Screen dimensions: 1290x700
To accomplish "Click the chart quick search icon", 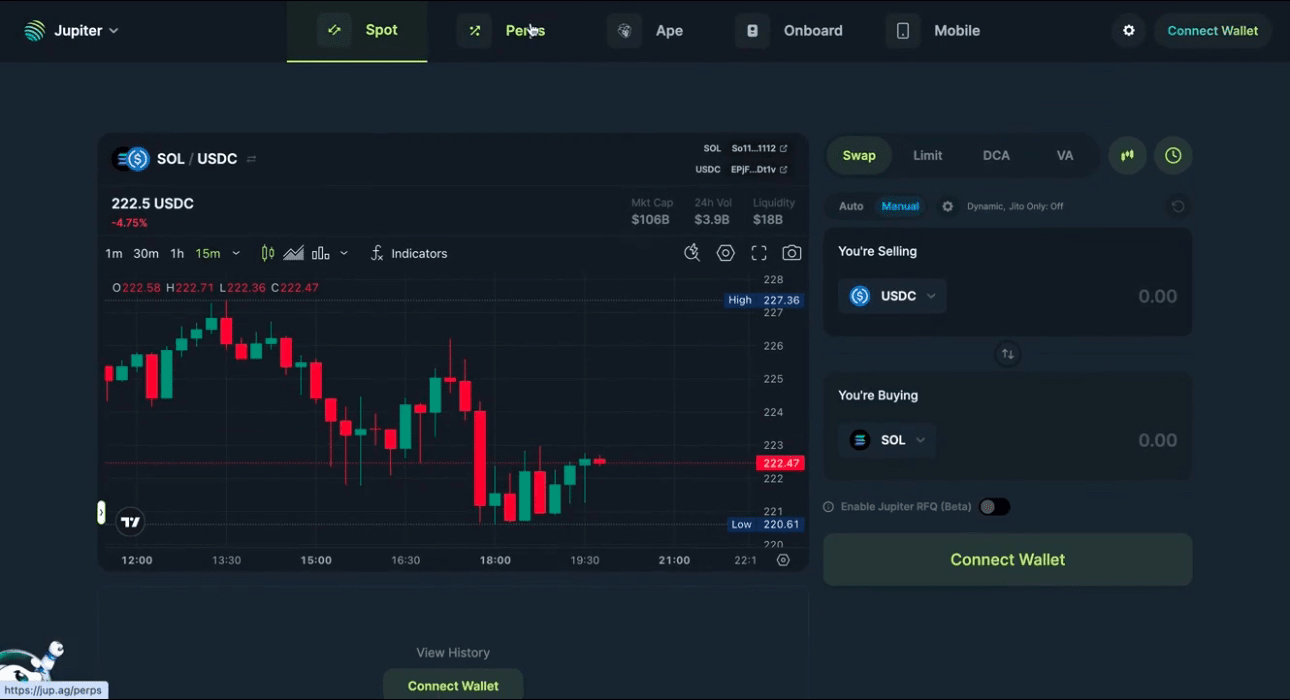I will (x=692, y=253).
